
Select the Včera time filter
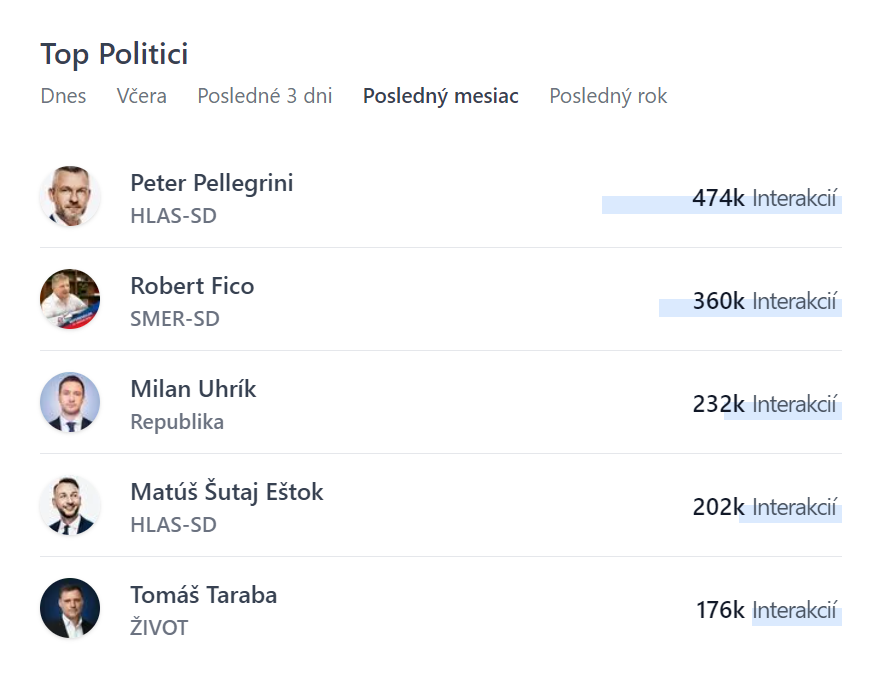click(x=142, y=96)
